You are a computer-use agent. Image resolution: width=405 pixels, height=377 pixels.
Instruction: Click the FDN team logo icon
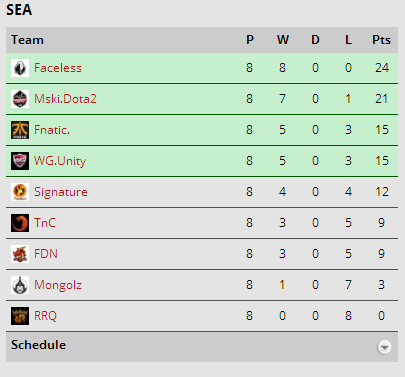coord(20,254)
